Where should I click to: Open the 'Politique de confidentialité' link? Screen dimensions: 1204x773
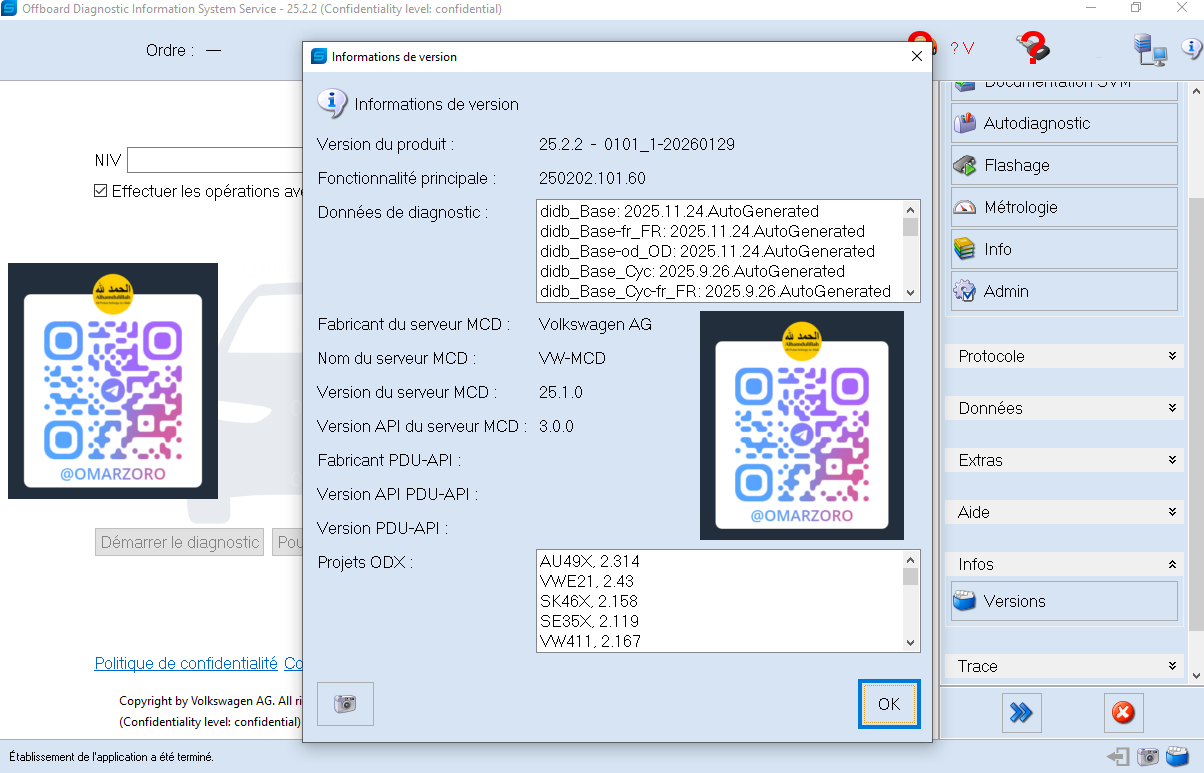pyautogui.click(x=186, y=663)
